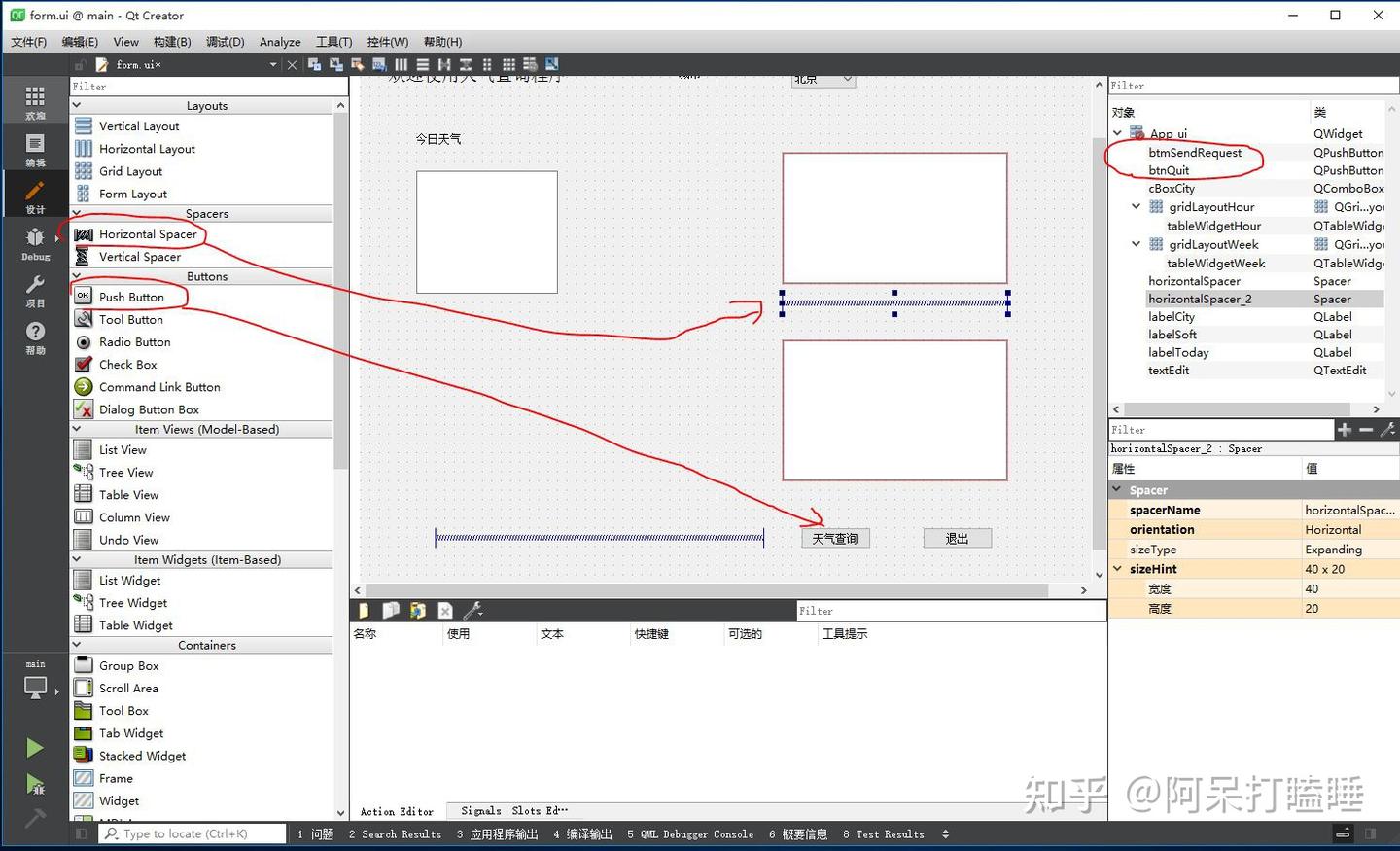Select the Adjust Size toolbar icon

(x=551, y=64)
